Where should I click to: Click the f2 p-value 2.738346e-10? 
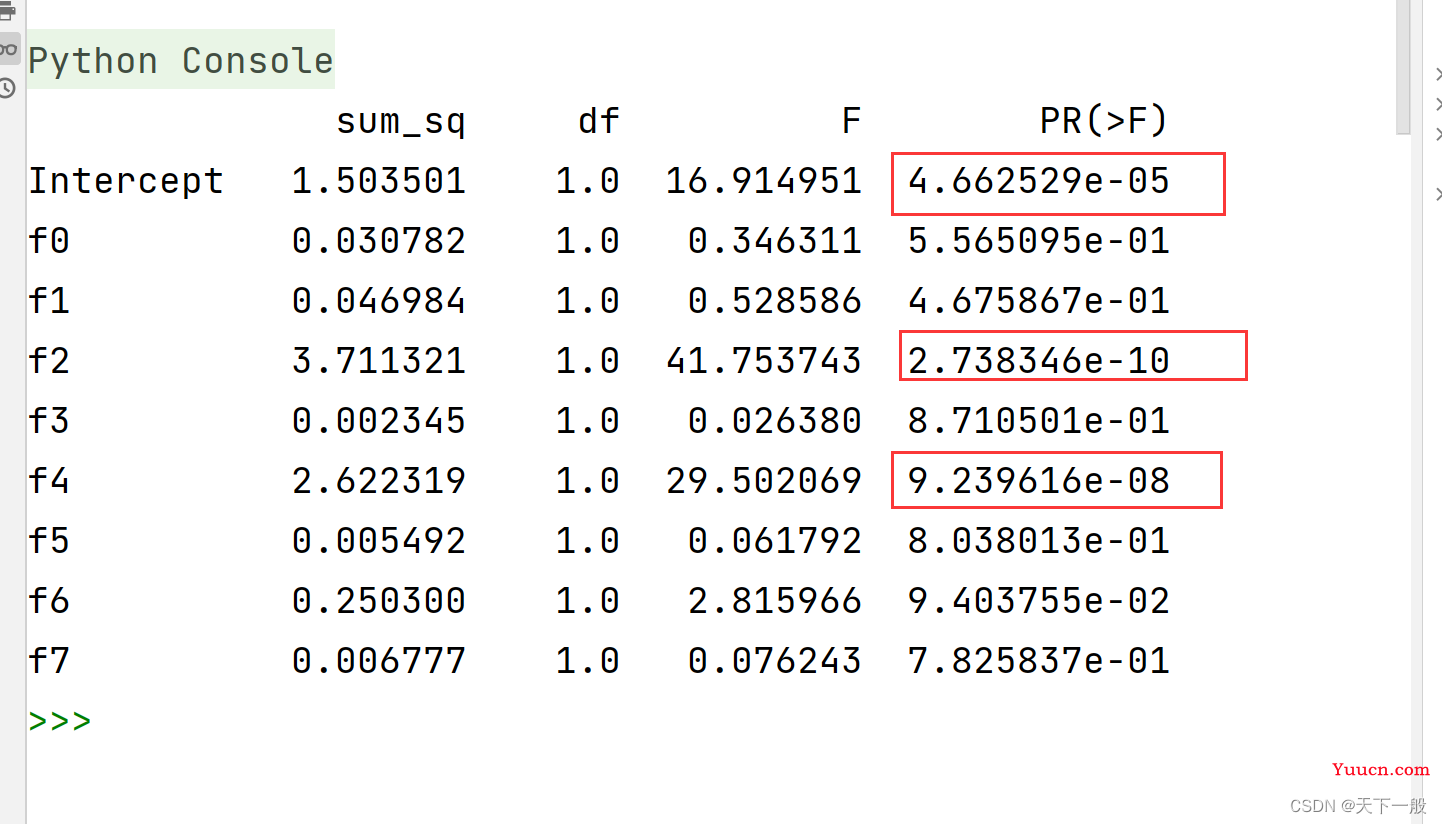pyautogui.click(x=1038, y=361)
